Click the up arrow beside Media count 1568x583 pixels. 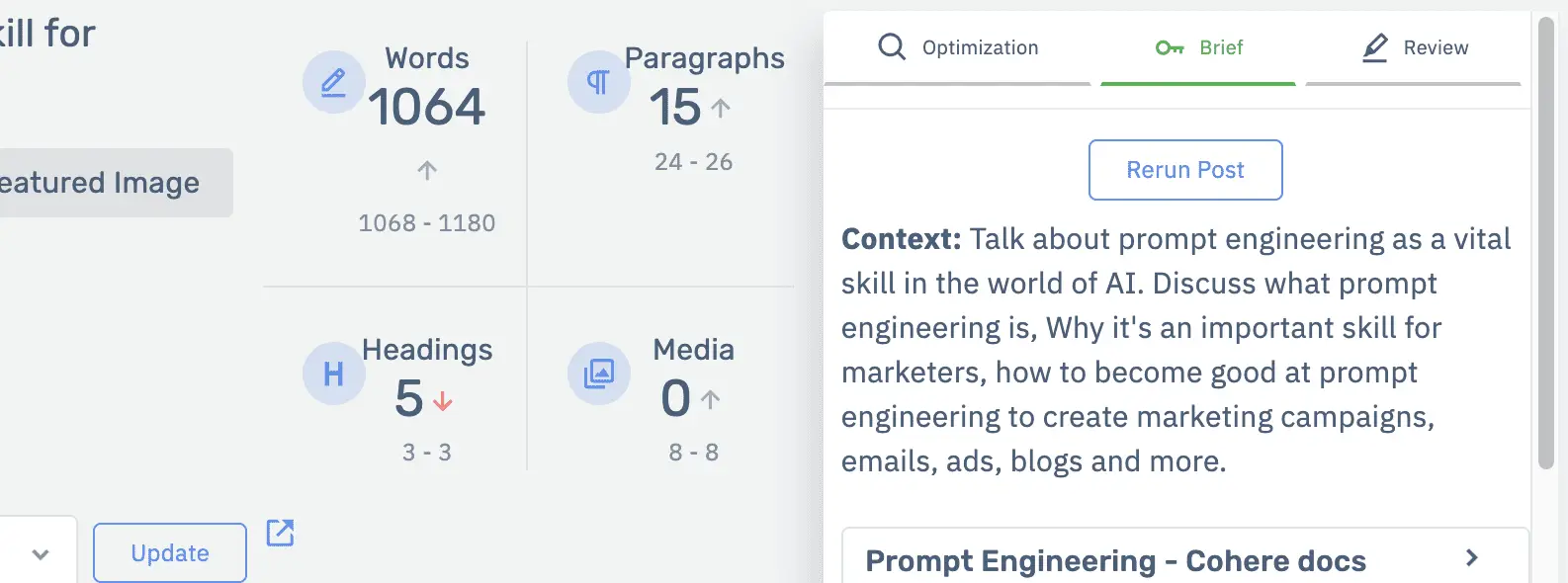(710, 399)
